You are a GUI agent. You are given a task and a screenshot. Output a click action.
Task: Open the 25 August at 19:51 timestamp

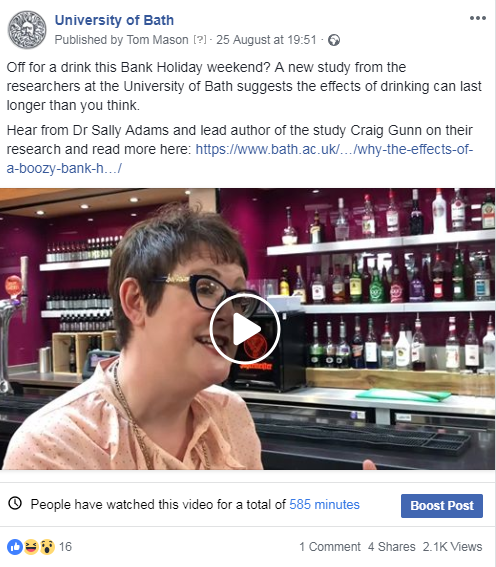point(266,40)
